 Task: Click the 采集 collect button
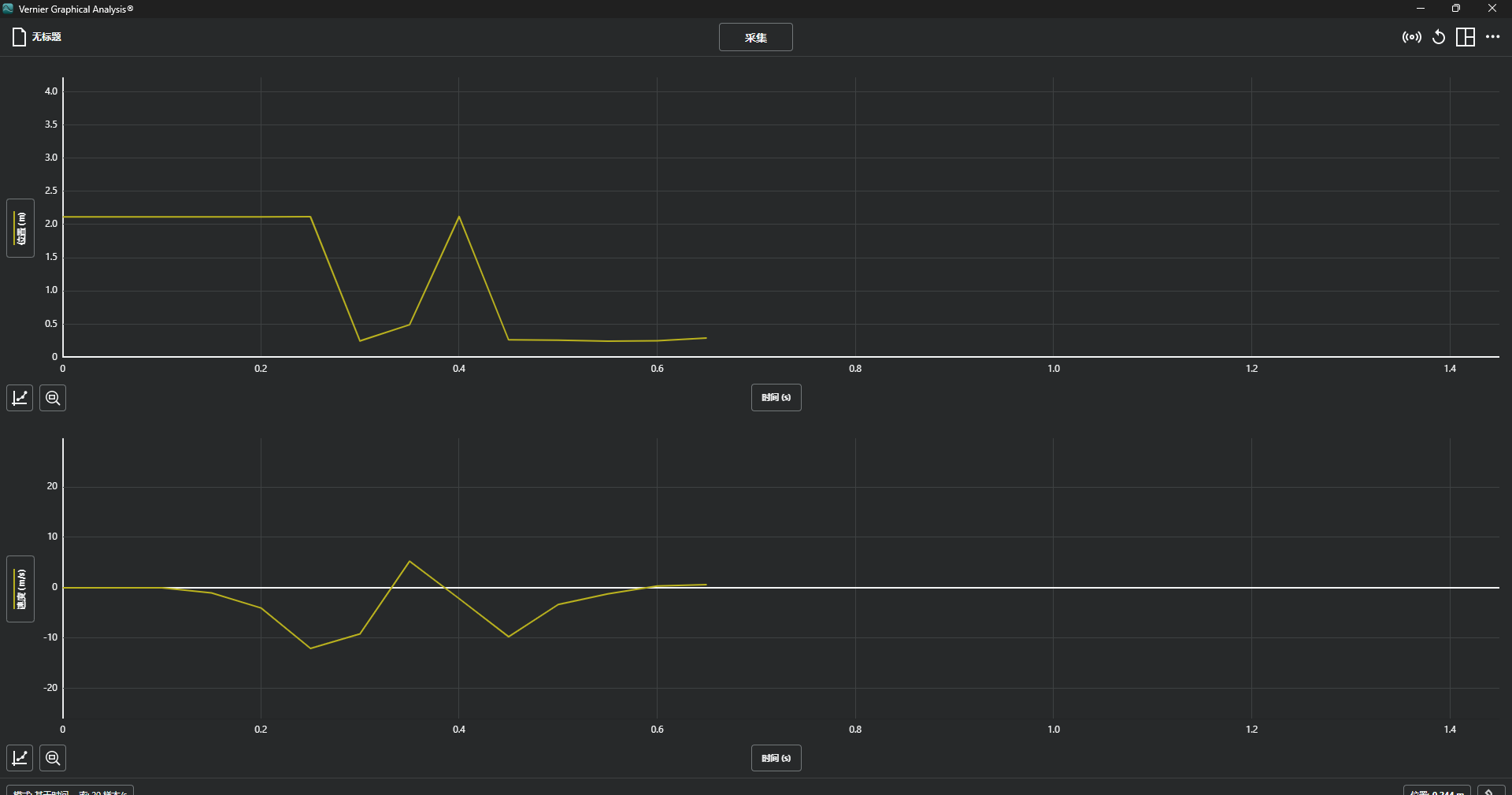pos(755,37)
